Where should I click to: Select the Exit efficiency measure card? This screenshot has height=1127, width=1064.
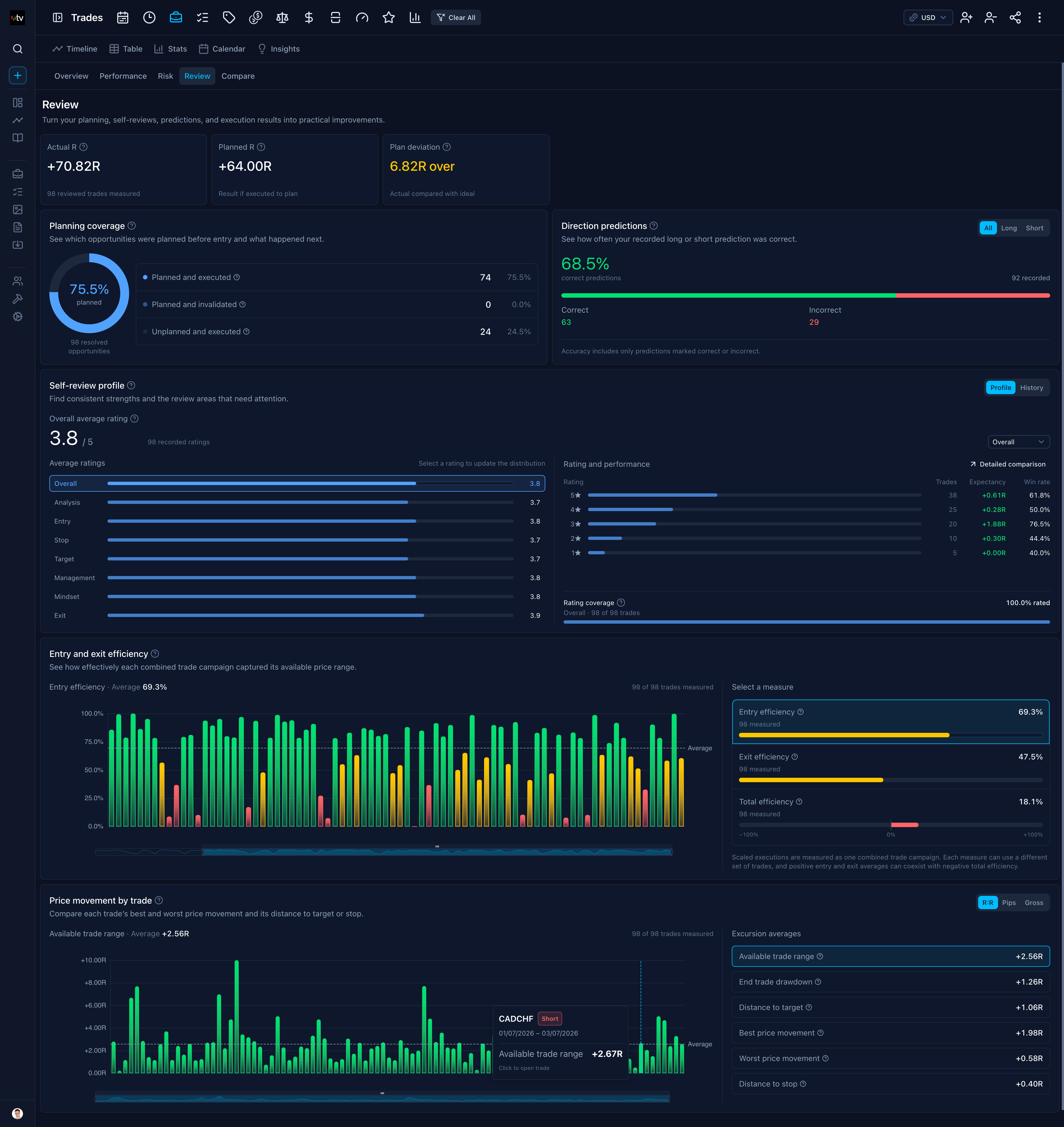coord(891,767)
